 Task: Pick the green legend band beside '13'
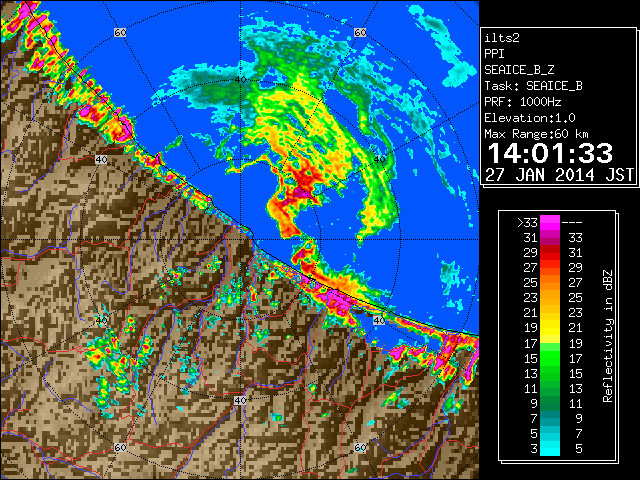tap(550, 373)
